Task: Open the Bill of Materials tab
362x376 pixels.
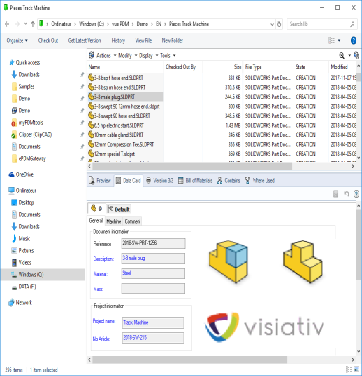Action: point(195,180)
